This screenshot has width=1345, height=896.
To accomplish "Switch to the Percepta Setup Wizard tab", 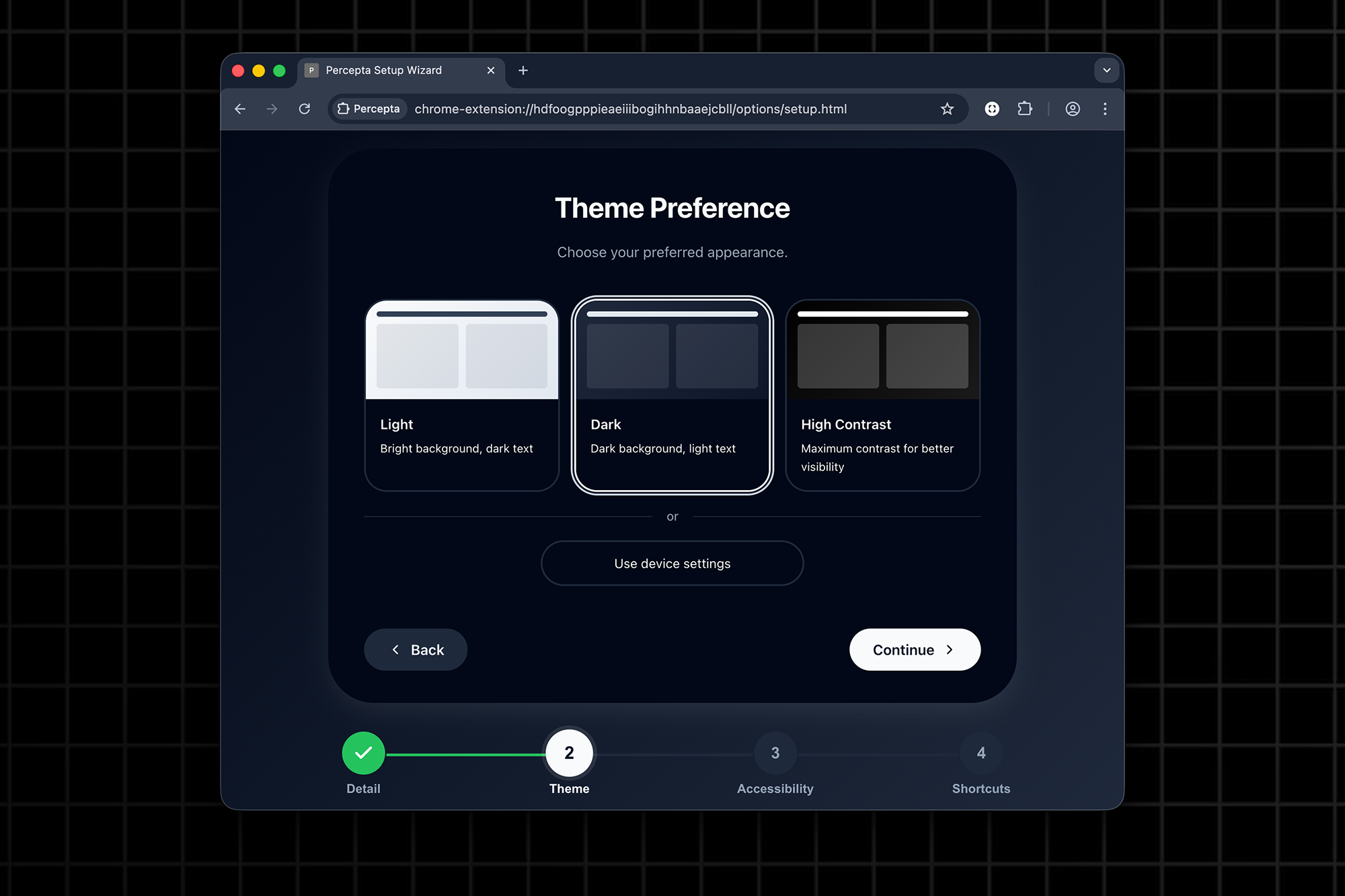I will click(x=390, y=71).
